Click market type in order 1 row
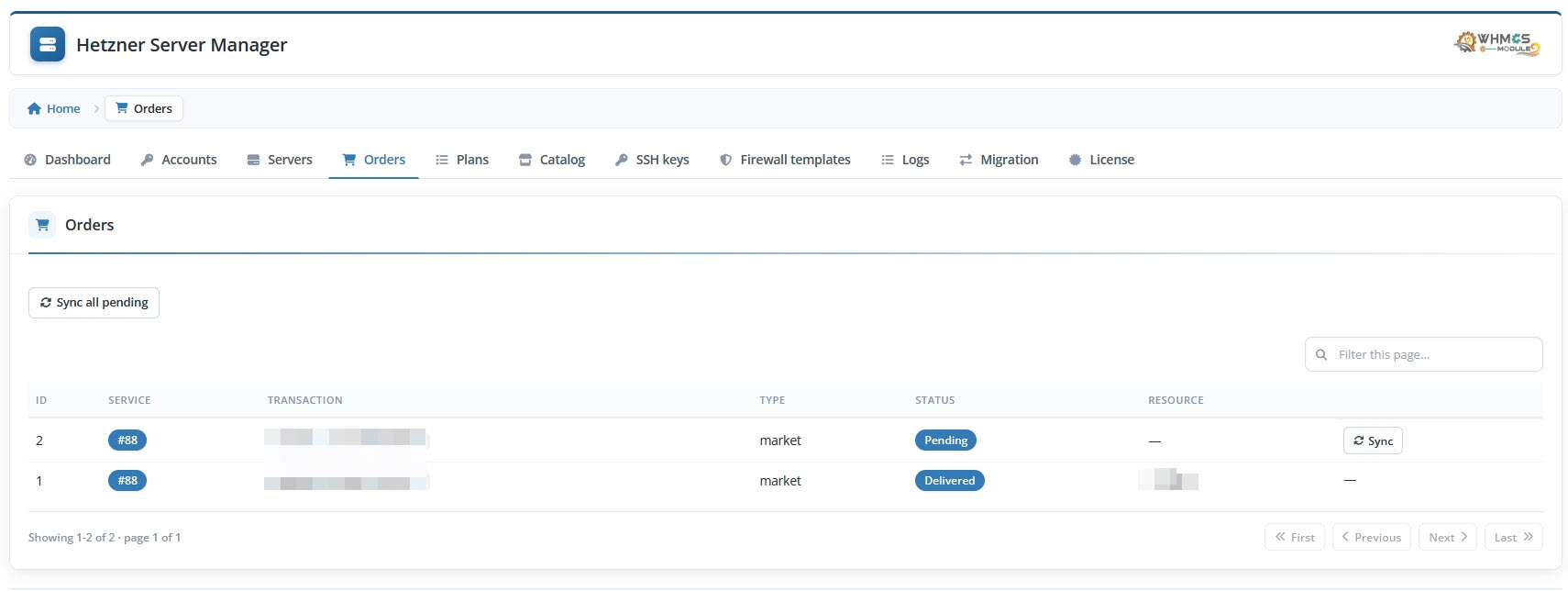The width and height of the screenshot is (1568, 591). pyautogui.click(x=780, y=481)
